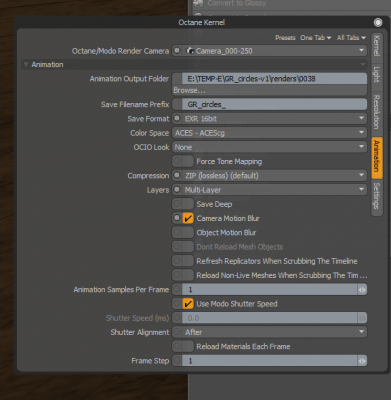
Task: Switch to the Kernel vertical tab
Action: 377,47
